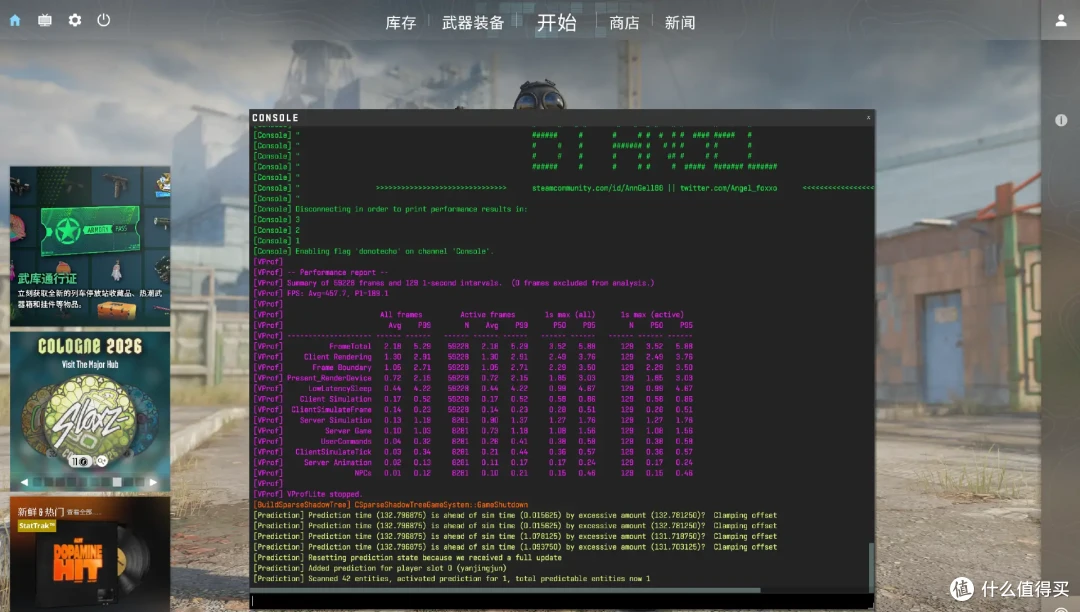Click the 'FPS: Avg=457.7' console line
The height and width of the screenshot is (612, 1080).
338,293
